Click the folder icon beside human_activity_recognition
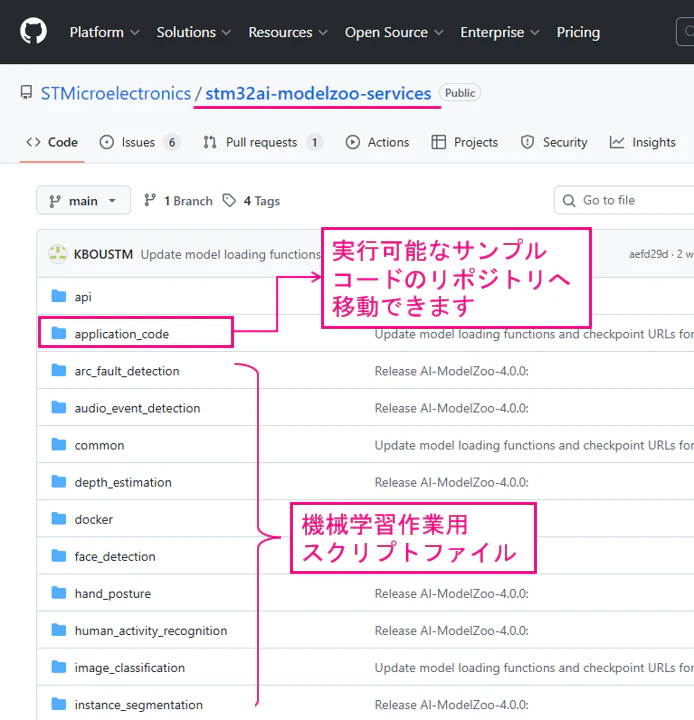 [59, 630]
